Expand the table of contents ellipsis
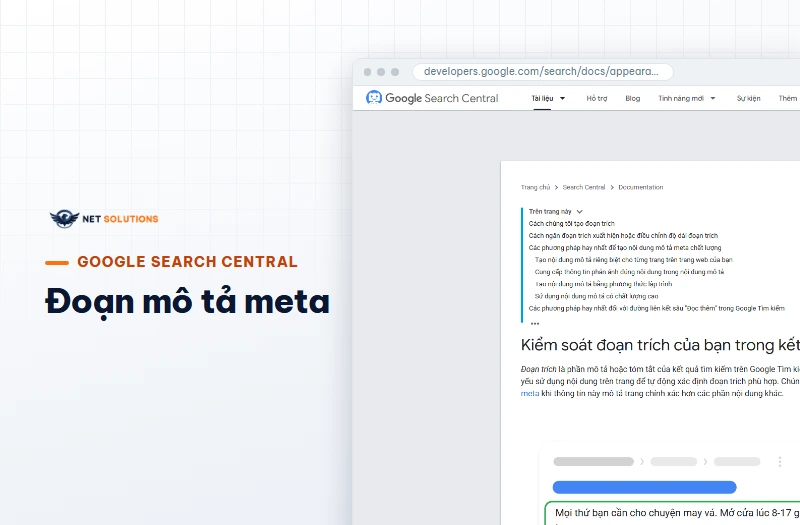Image resolution: width=800 pixels, height=525 pixels. [x=534, y=323]
